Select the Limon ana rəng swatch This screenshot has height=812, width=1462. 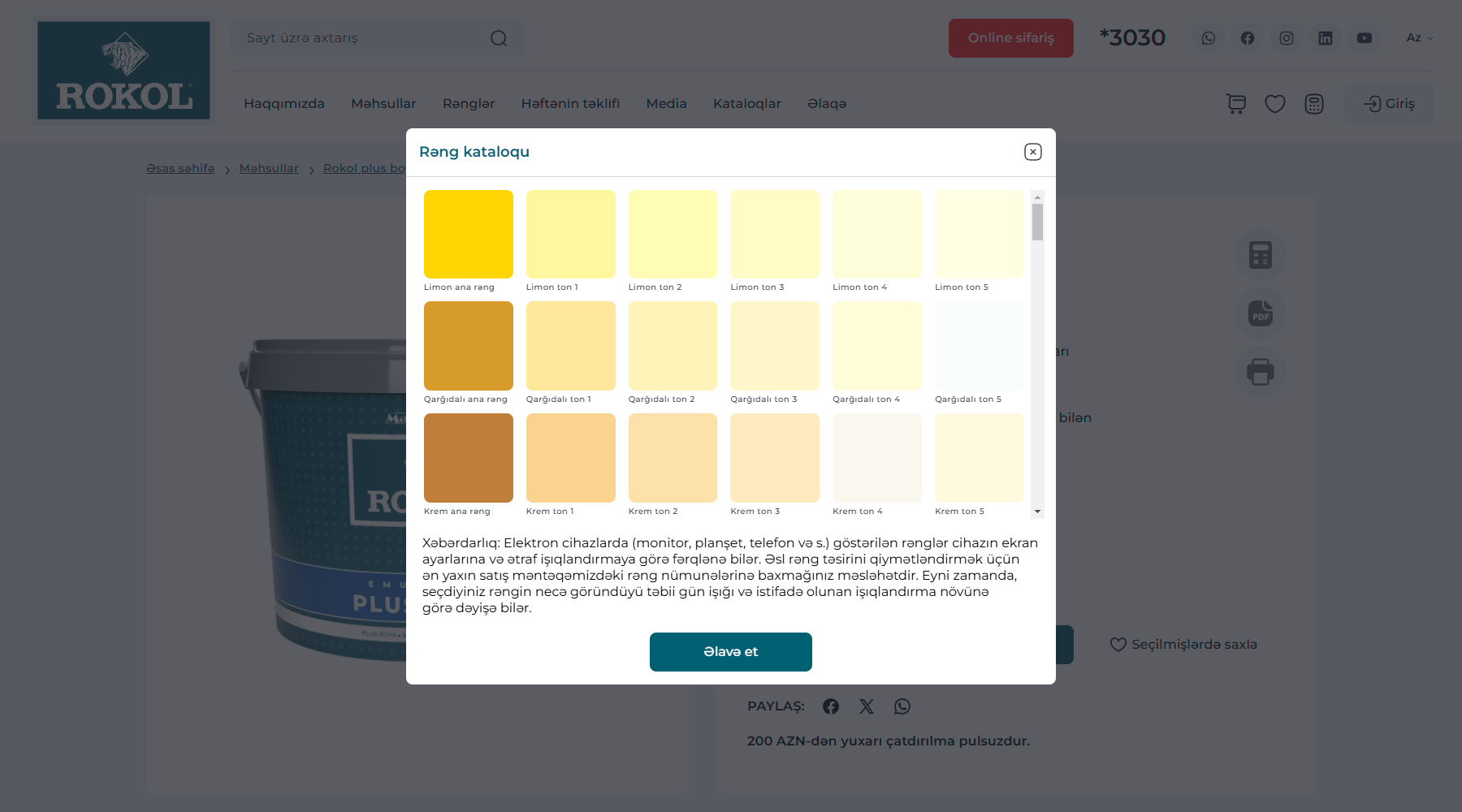click(x=469, y=235)
